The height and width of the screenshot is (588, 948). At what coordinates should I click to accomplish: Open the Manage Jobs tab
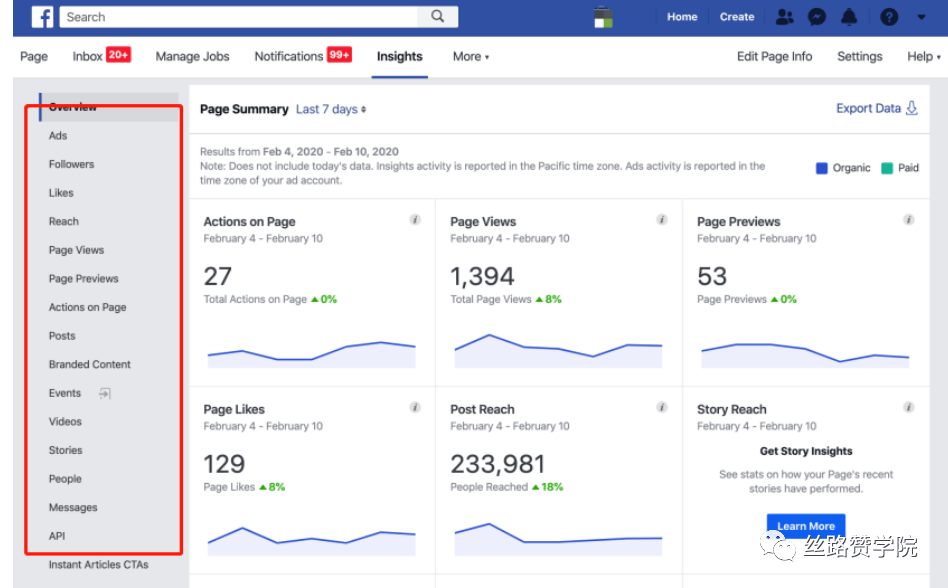(x=192, y=56)
